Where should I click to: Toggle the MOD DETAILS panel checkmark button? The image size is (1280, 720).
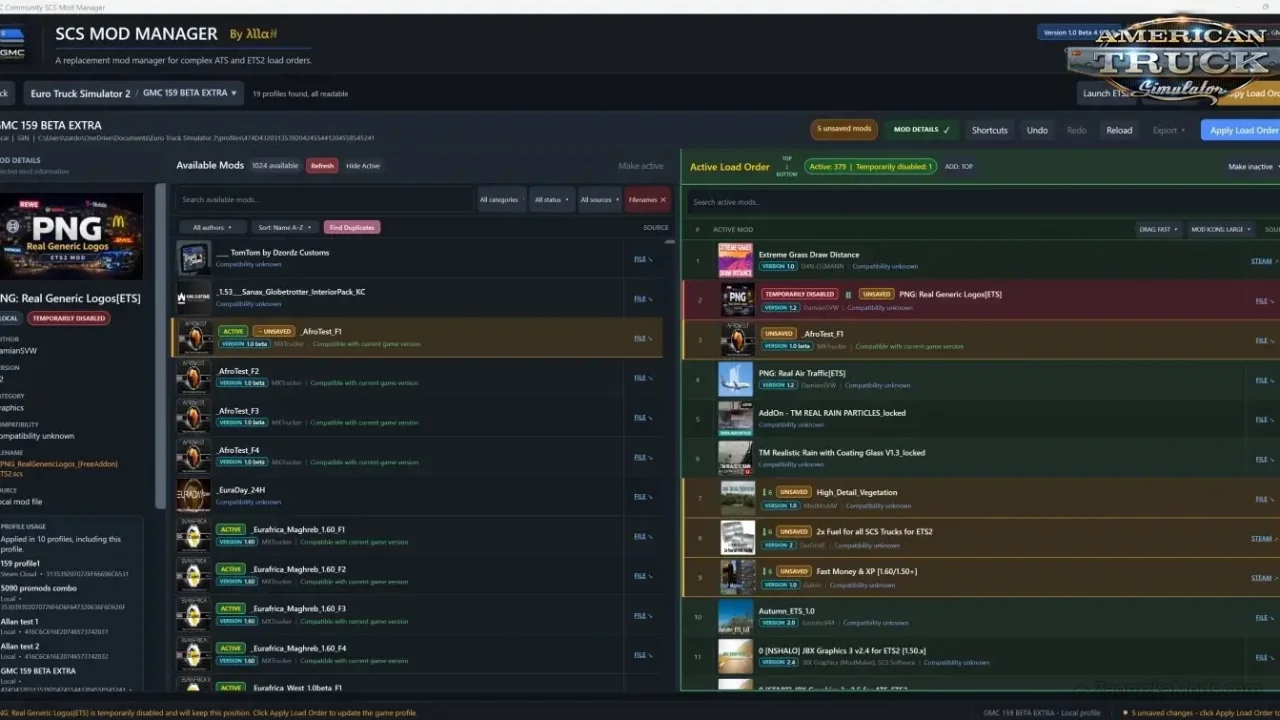(x=922, y=130)
